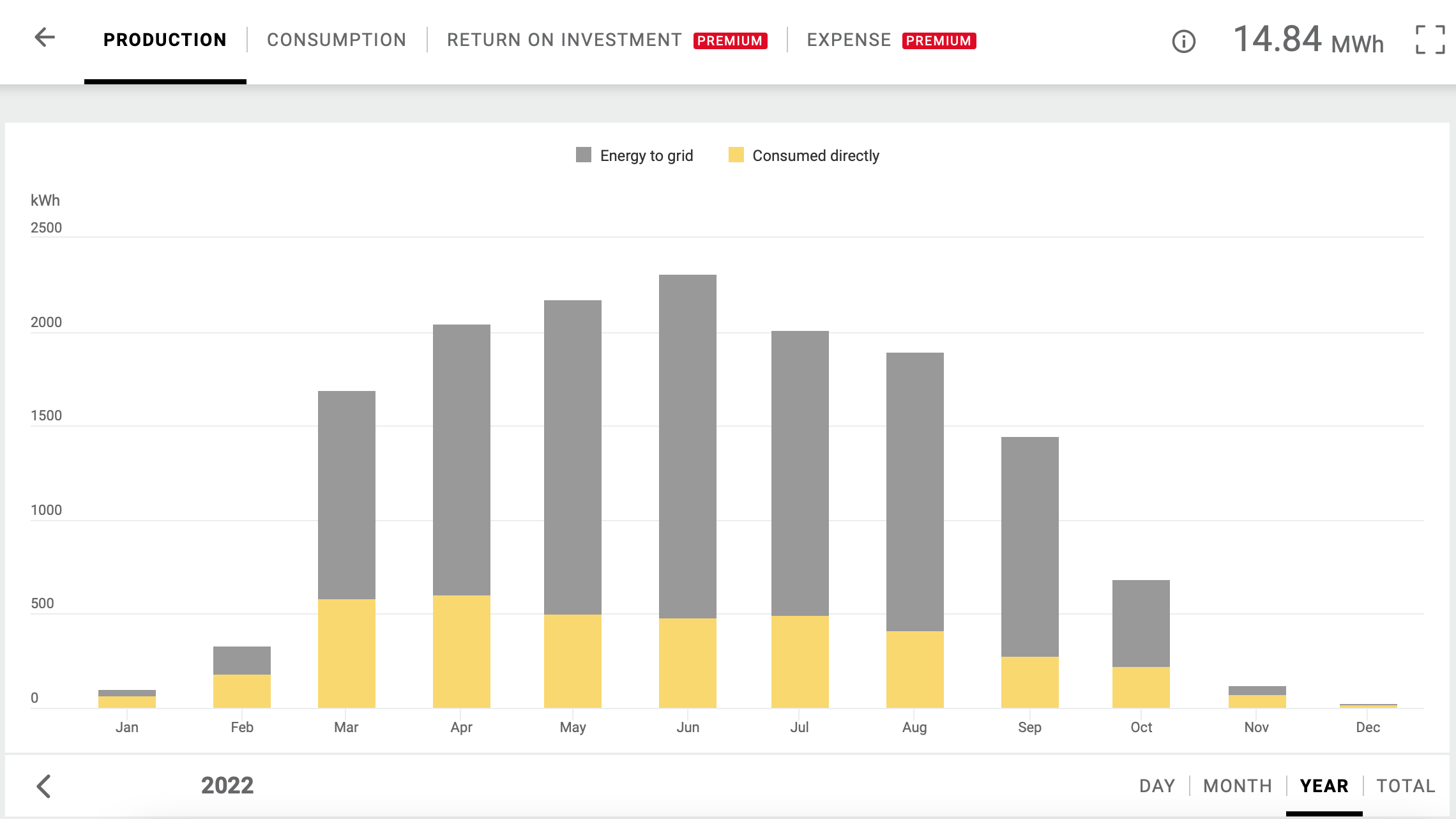1456x819 pixels.
Task: Select the TOTAL time range
Action: 1406,786
